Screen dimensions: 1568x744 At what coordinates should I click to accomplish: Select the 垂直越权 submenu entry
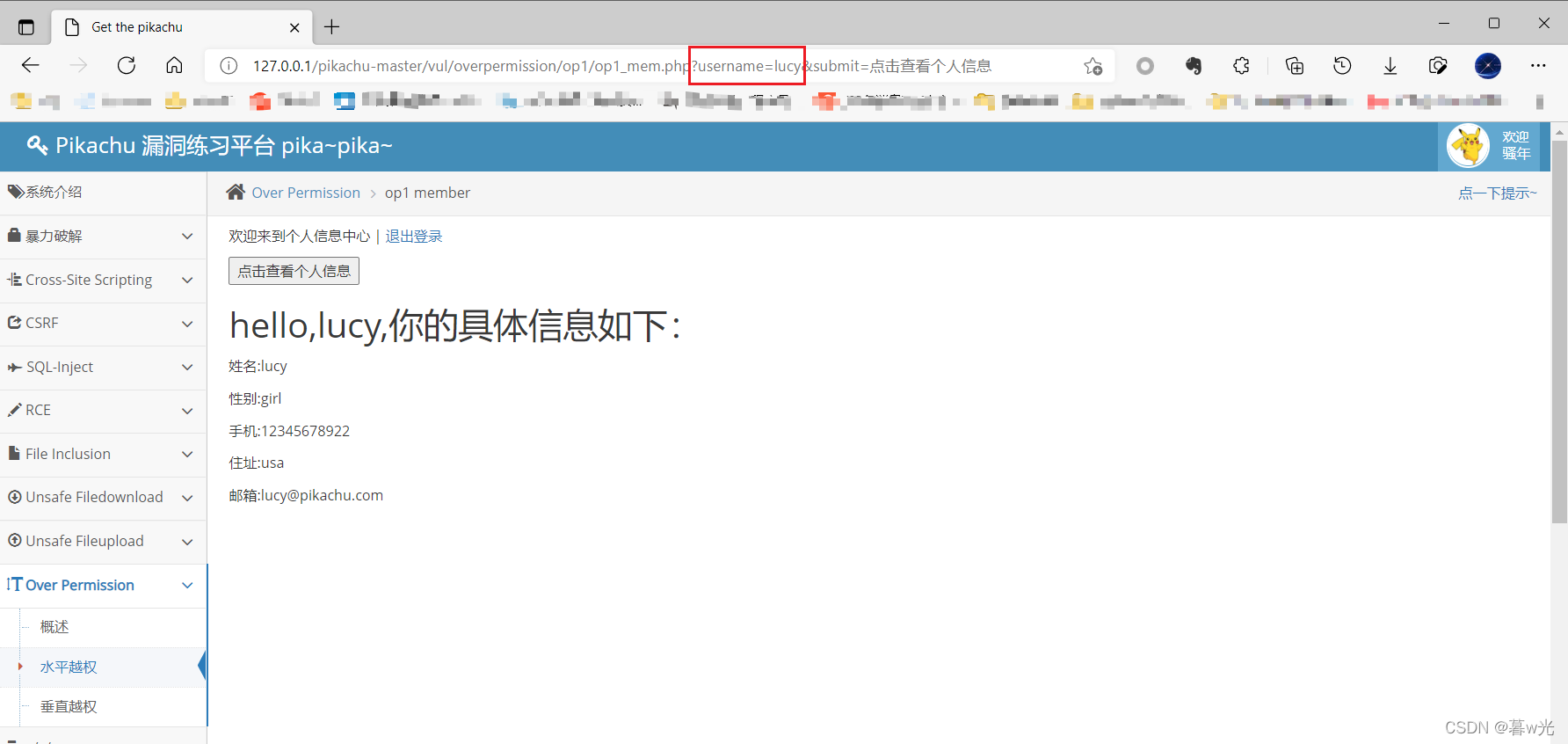tap(103, 706)
